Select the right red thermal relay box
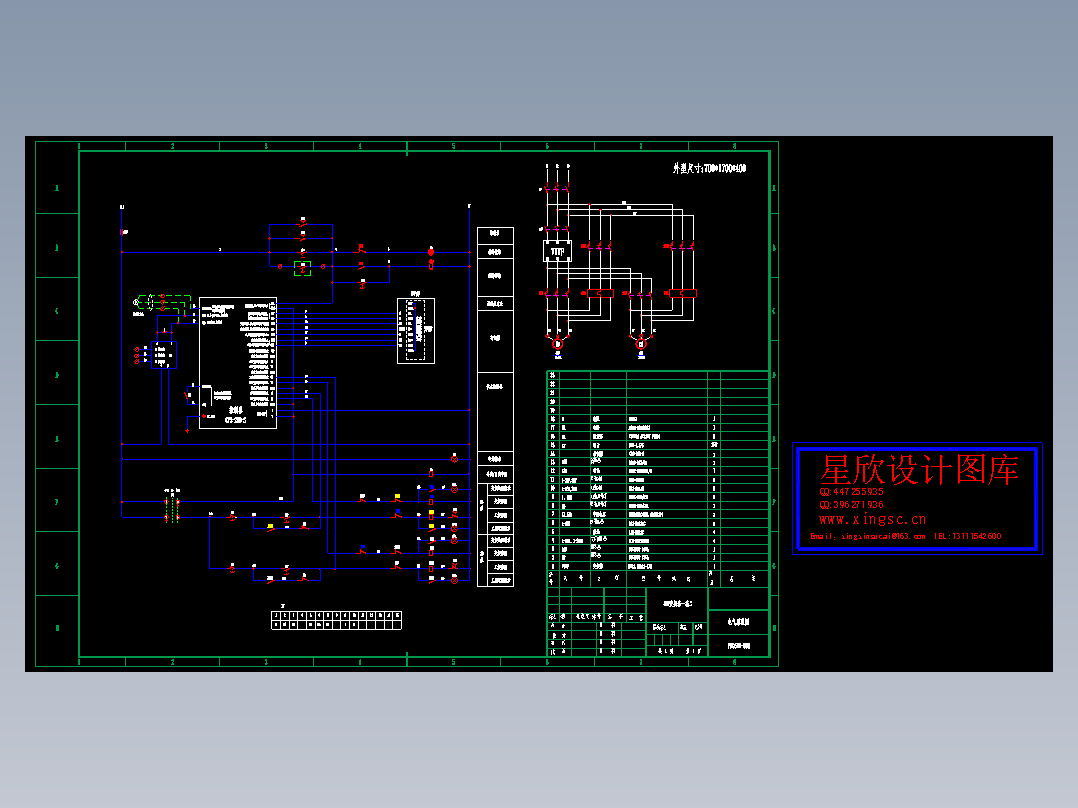Viewport: 1078px width, 808px height. 683,294
